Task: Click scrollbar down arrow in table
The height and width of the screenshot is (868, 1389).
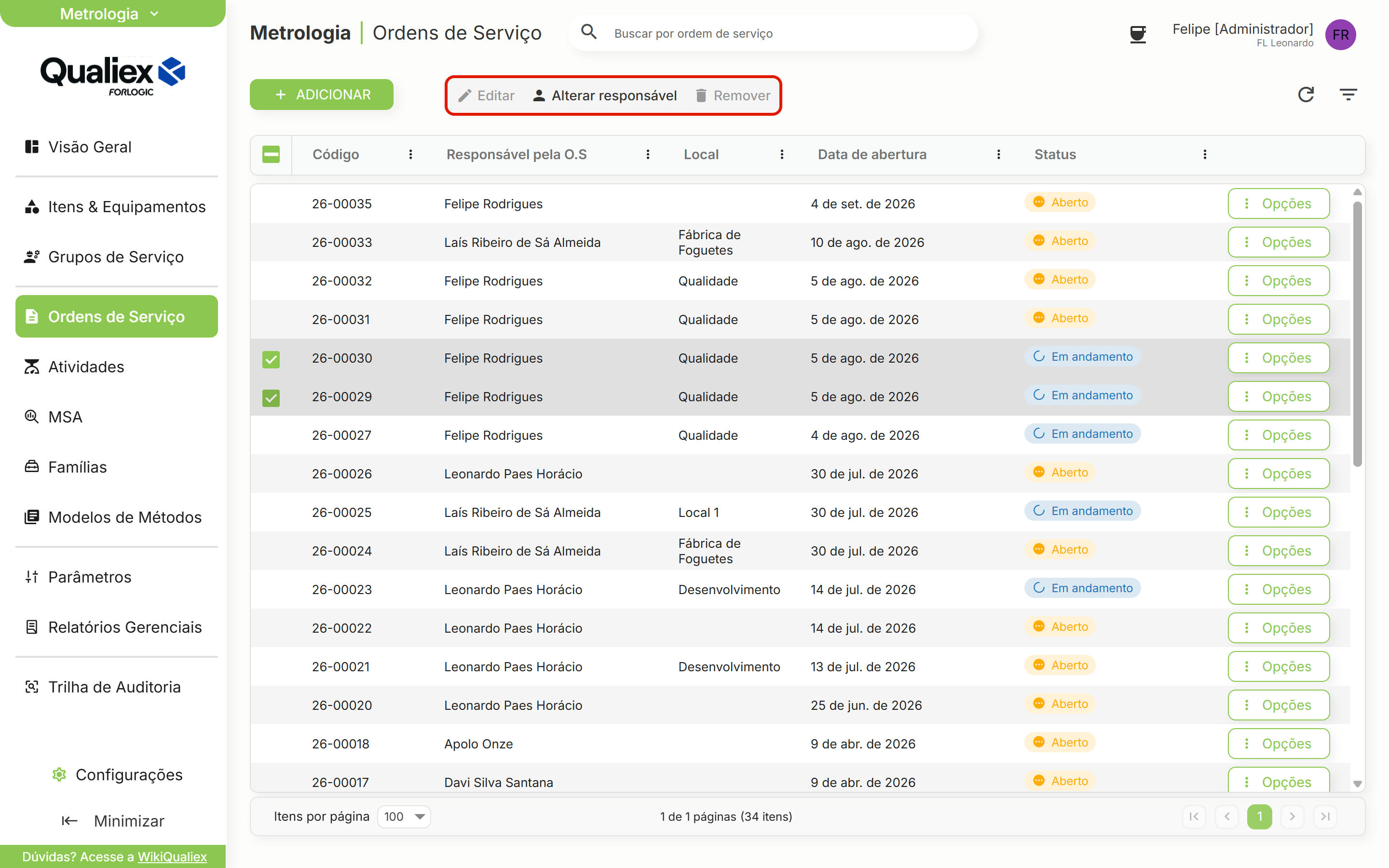Action: (x=1357, y=784)
